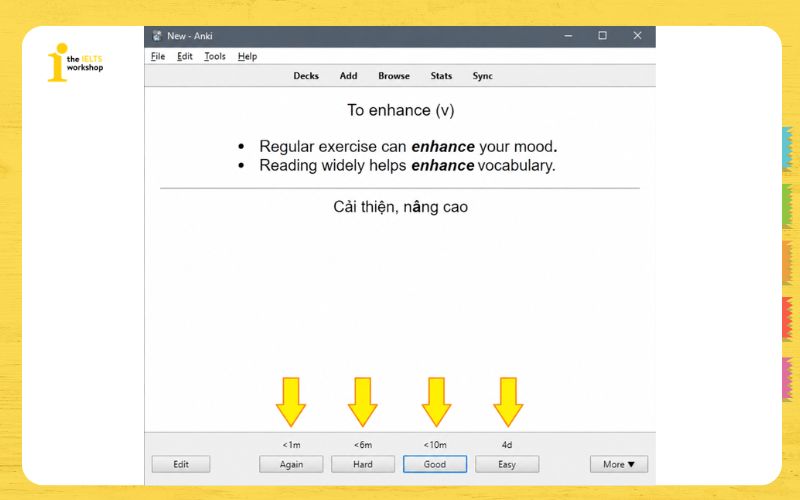800x500 pixels.
Task: Rate the card Easy
Action: point(507,464)
